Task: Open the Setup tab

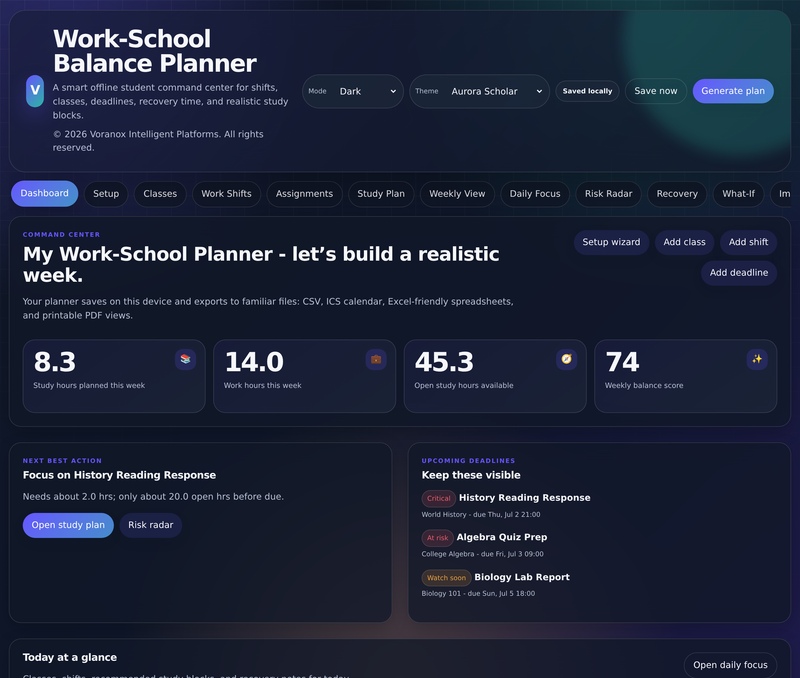Action: (106, 194)
